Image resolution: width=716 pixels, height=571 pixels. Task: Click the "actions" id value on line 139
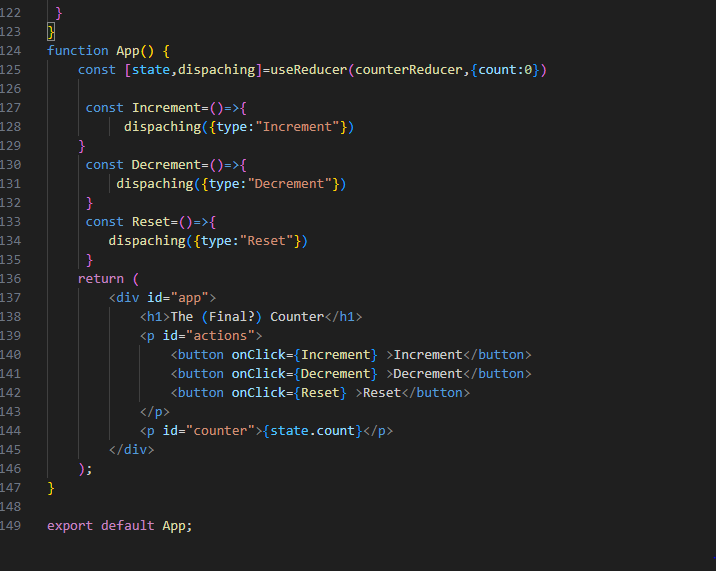(x=220, y=336)
